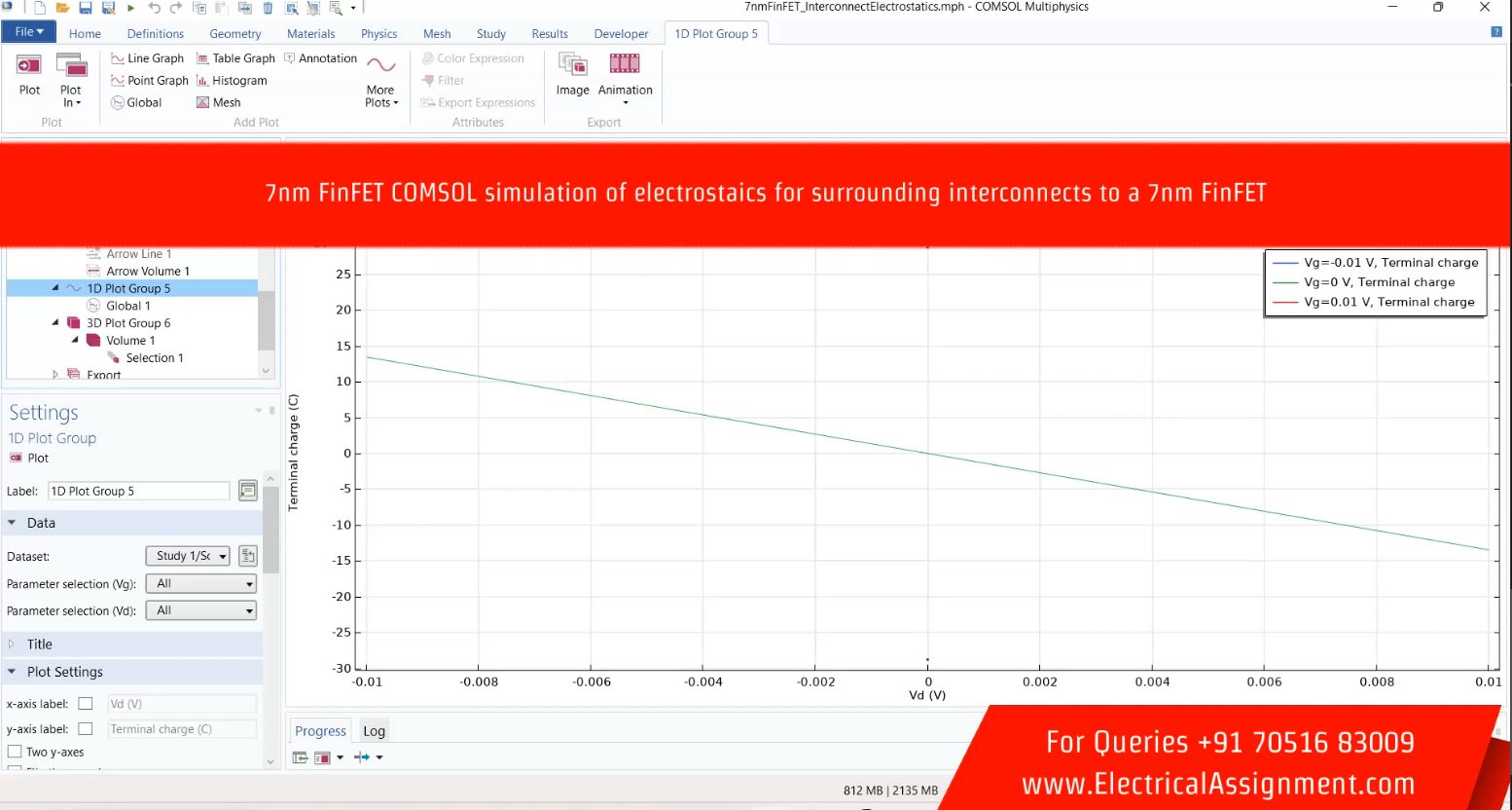Add a Table Graph plot
Screen dimensions: 1512x810
[x=235, y=58]
